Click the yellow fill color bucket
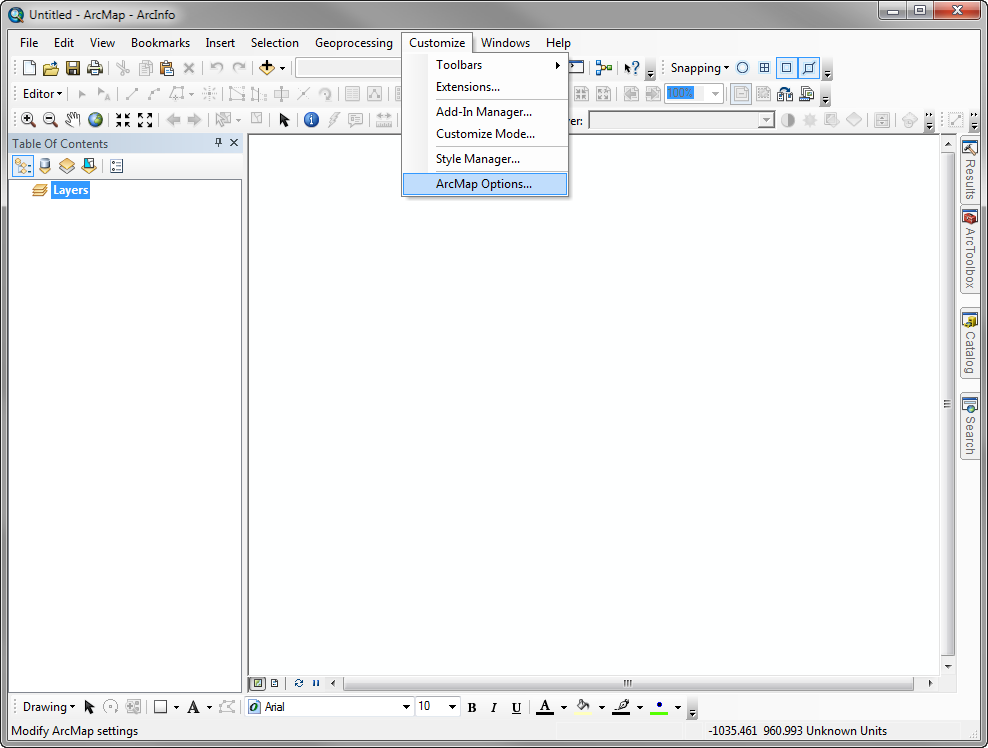This screenshot has height=748, width=988. 584,707
